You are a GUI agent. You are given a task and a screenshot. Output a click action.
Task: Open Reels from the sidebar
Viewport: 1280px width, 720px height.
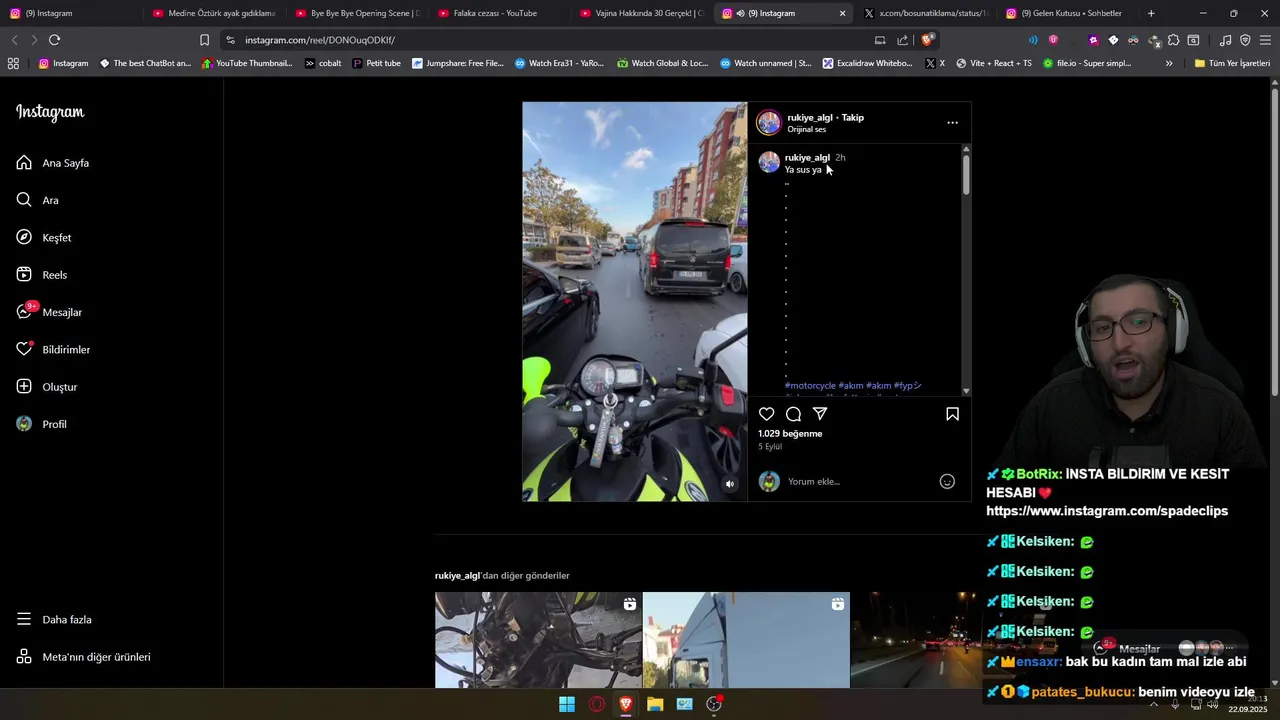(x=42, y=275)
